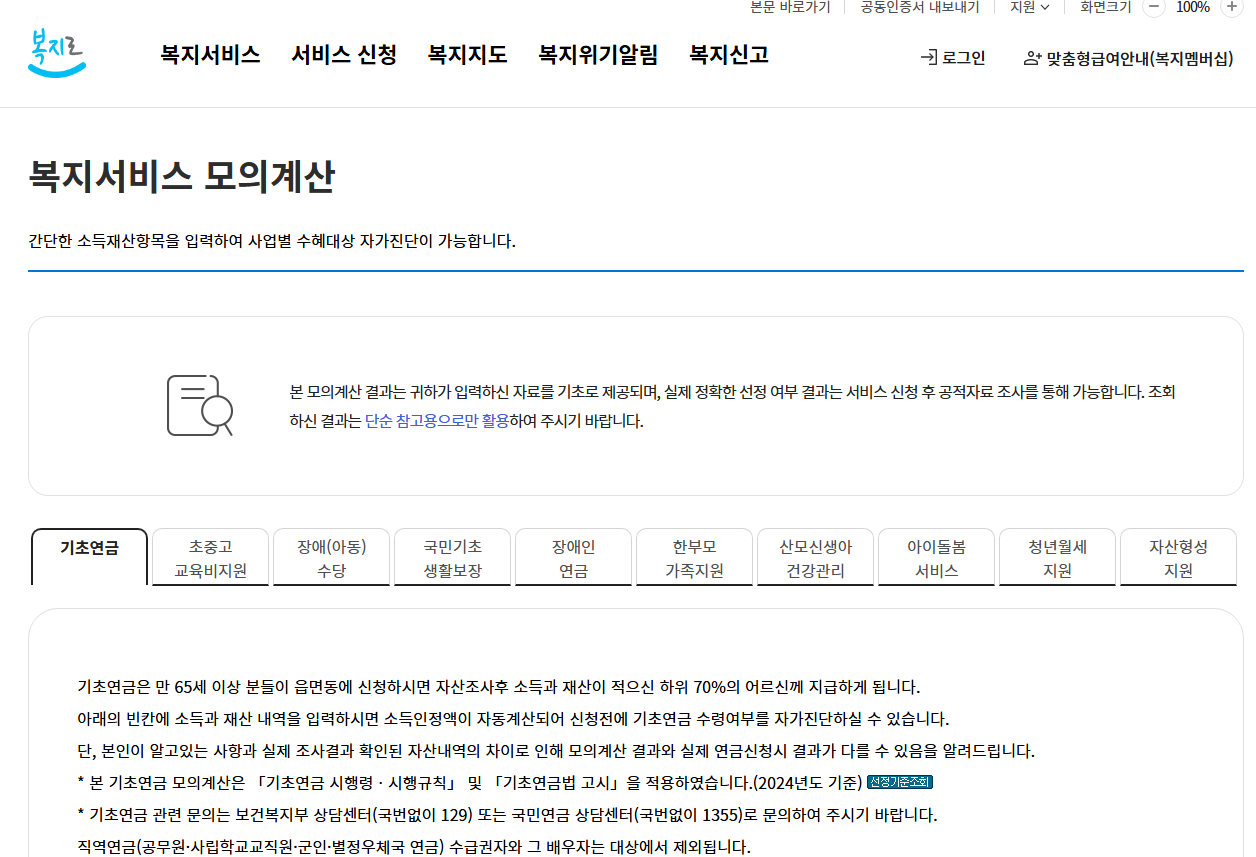Open the 서비스 신청 menu

344,55
